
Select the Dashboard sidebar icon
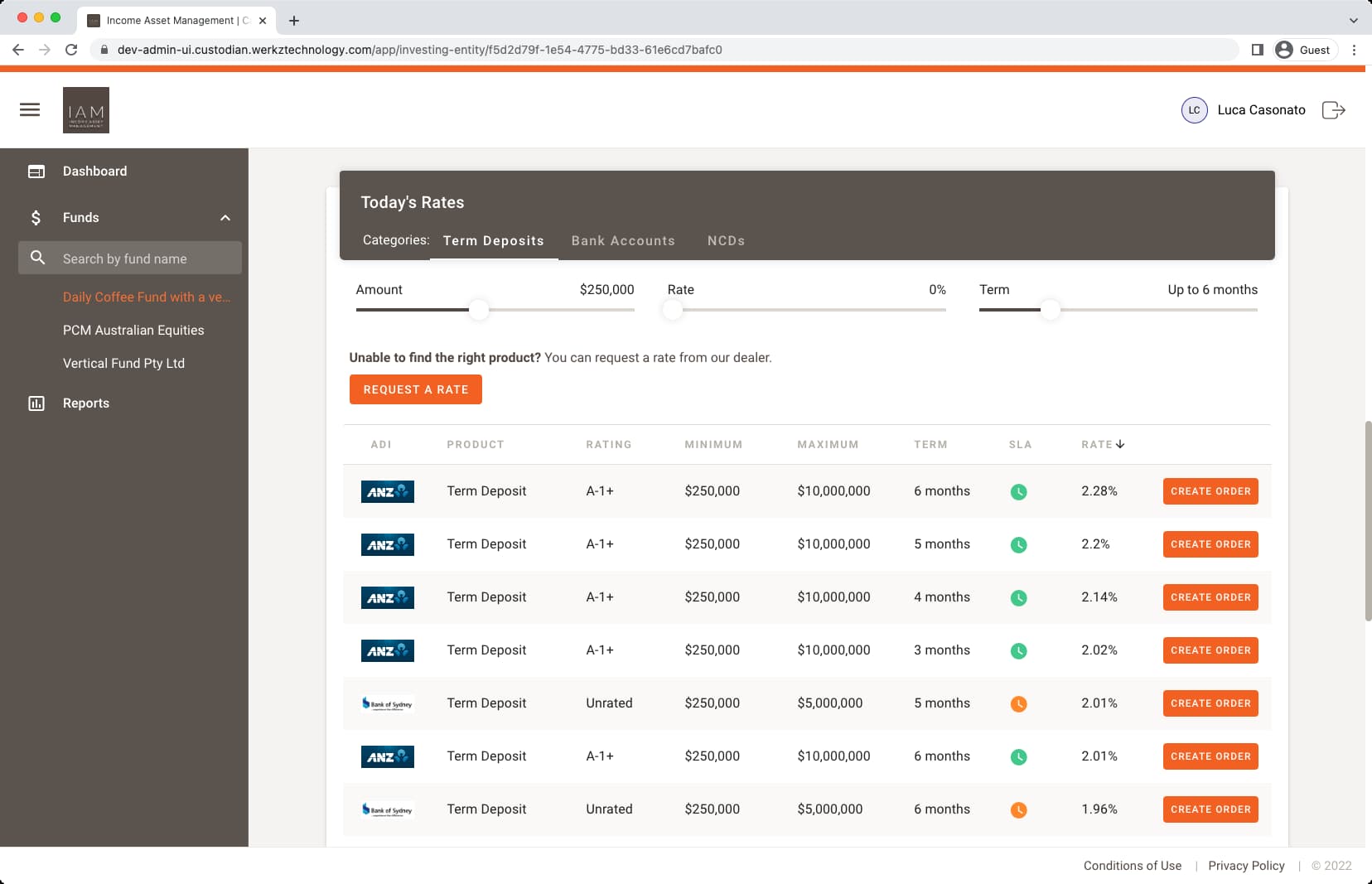tap(36, 171)
